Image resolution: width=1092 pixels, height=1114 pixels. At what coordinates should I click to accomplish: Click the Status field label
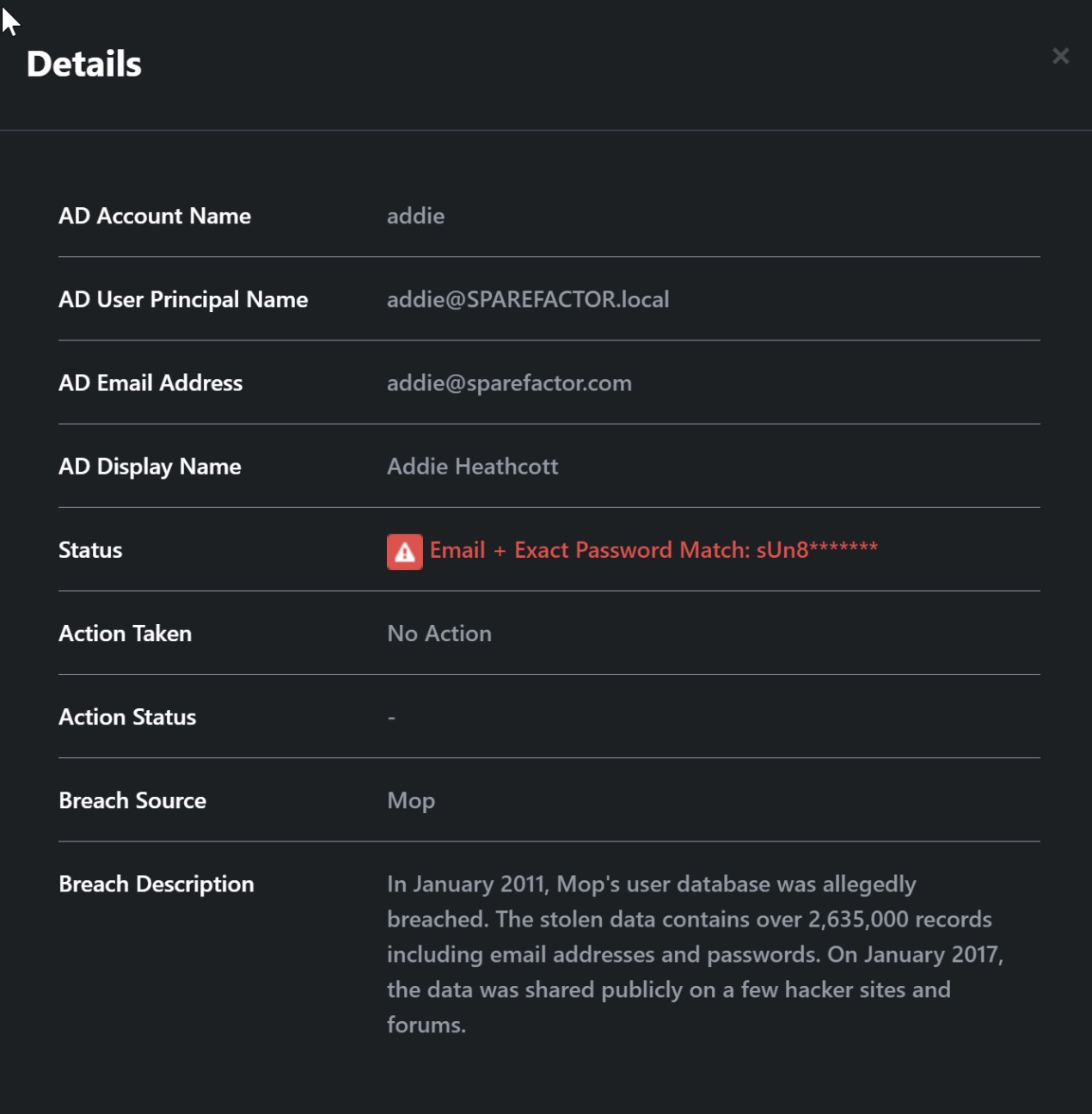click(x=90, y=550)
